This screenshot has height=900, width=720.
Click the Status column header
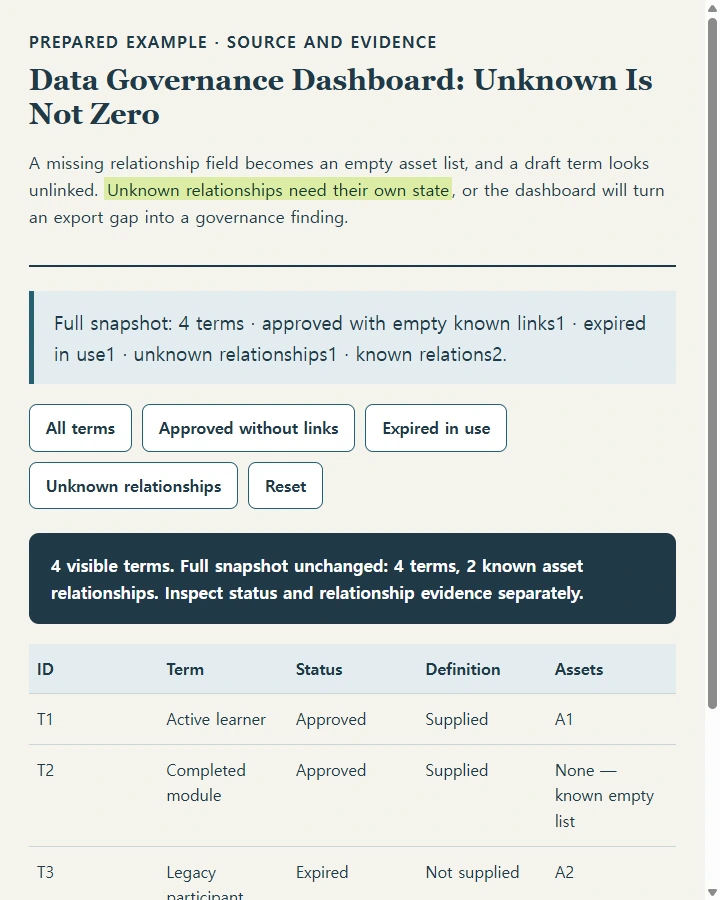pyautogui.click(x=353, y=669)
